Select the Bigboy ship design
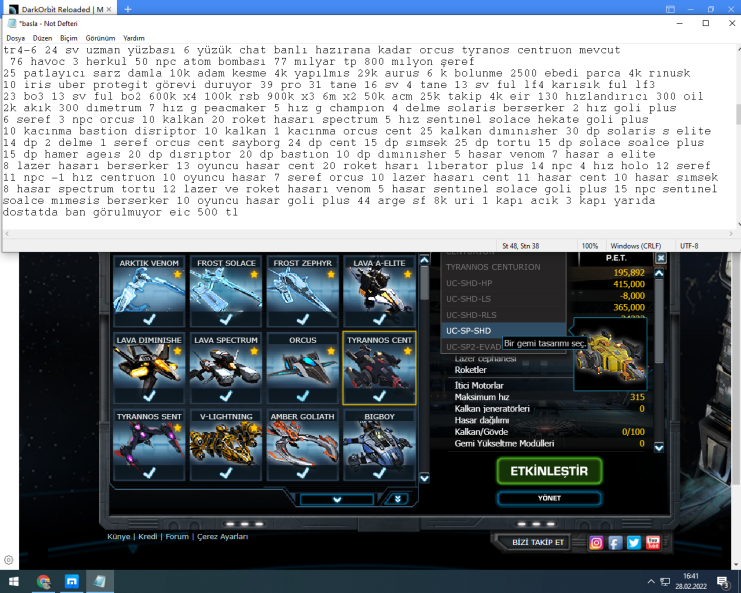Image resolution: width=741 pixels, height=593 pixels. (x=379, y=445)
